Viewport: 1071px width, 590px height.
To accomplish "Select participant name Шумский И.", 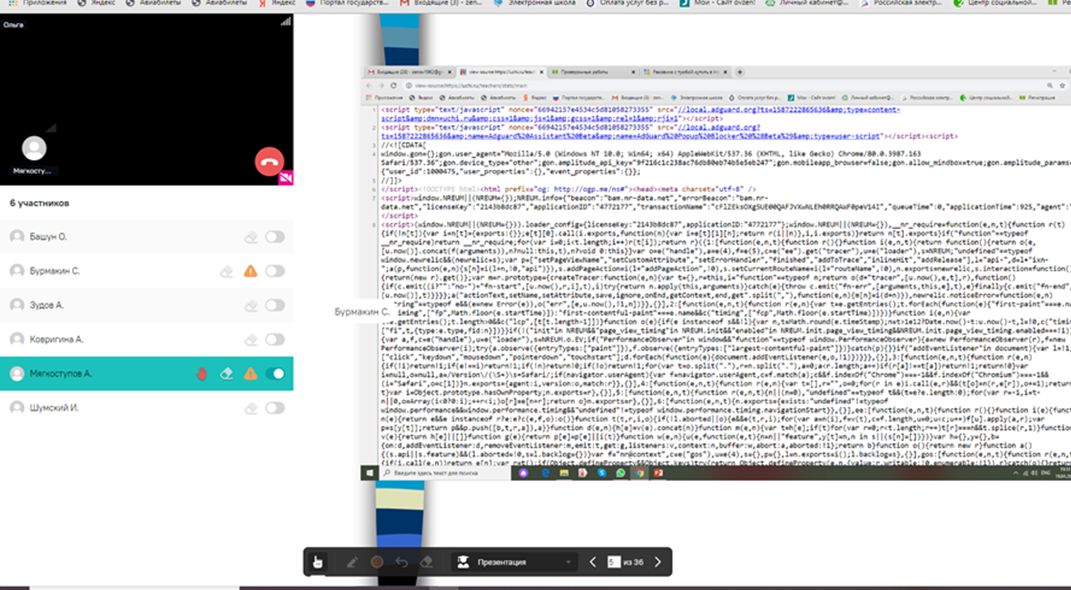I will (54, 408).
